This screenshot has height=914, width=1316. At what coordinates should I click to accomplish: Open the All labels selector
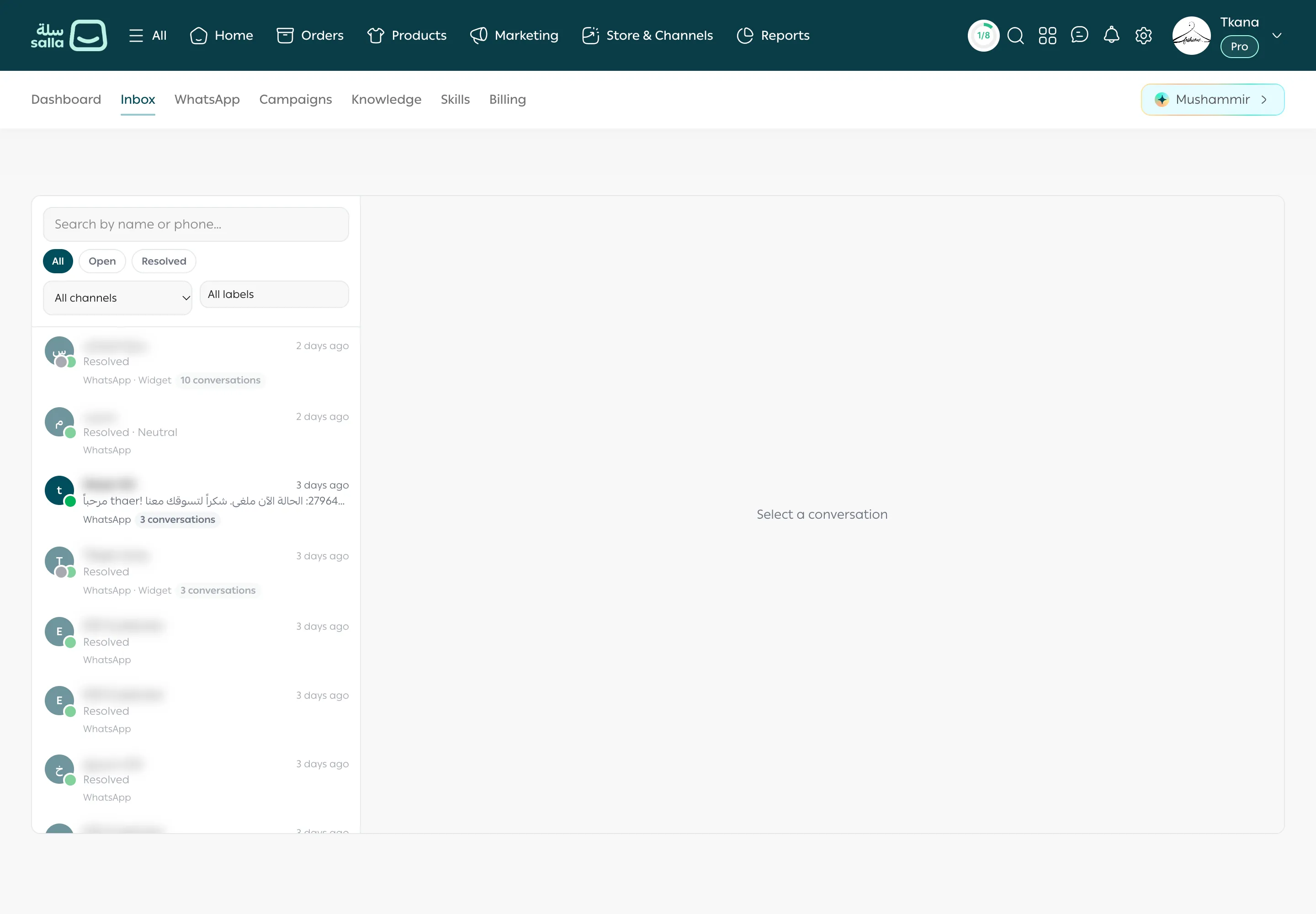274,294
